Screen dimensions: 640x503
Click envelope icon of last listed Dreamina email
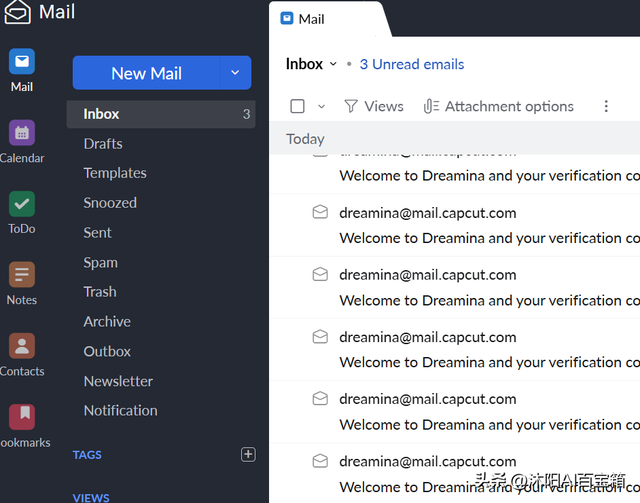coord(320,461)
